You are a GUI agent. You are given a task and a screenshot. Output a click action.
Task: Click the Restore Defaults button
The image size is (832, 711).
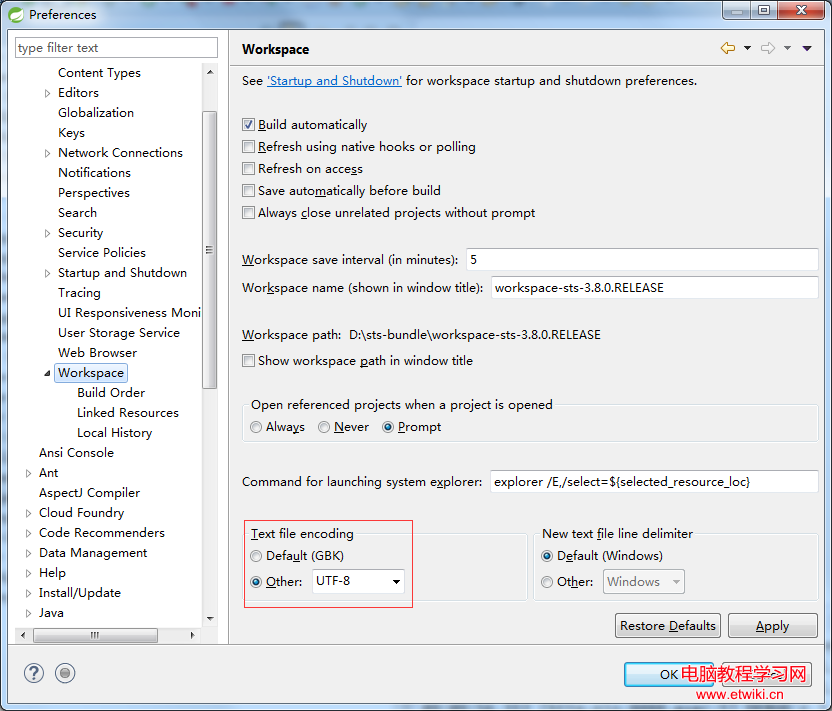point(668,626)
